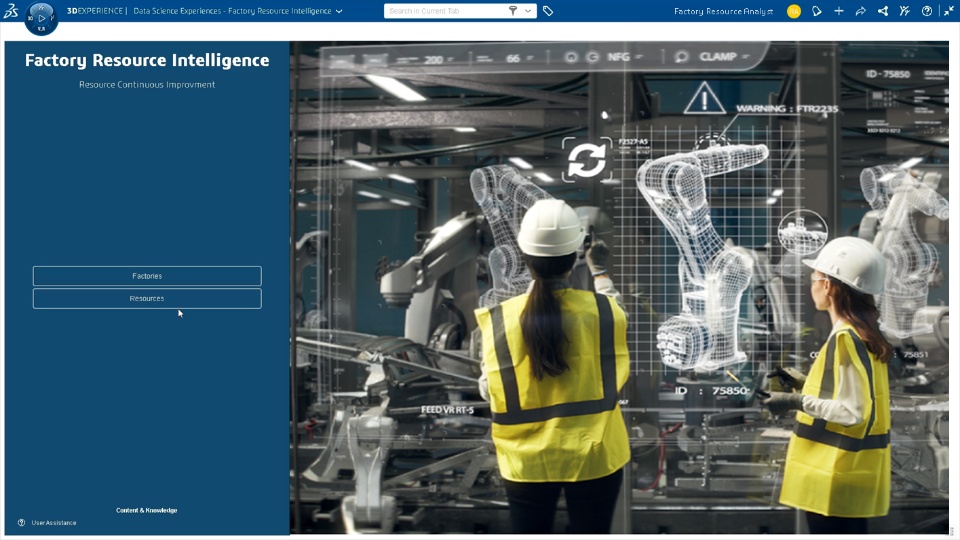The width and height of the screenshot is (960, 540).
Task: Click the User Assistance question icon
Action: click(21, 523)
